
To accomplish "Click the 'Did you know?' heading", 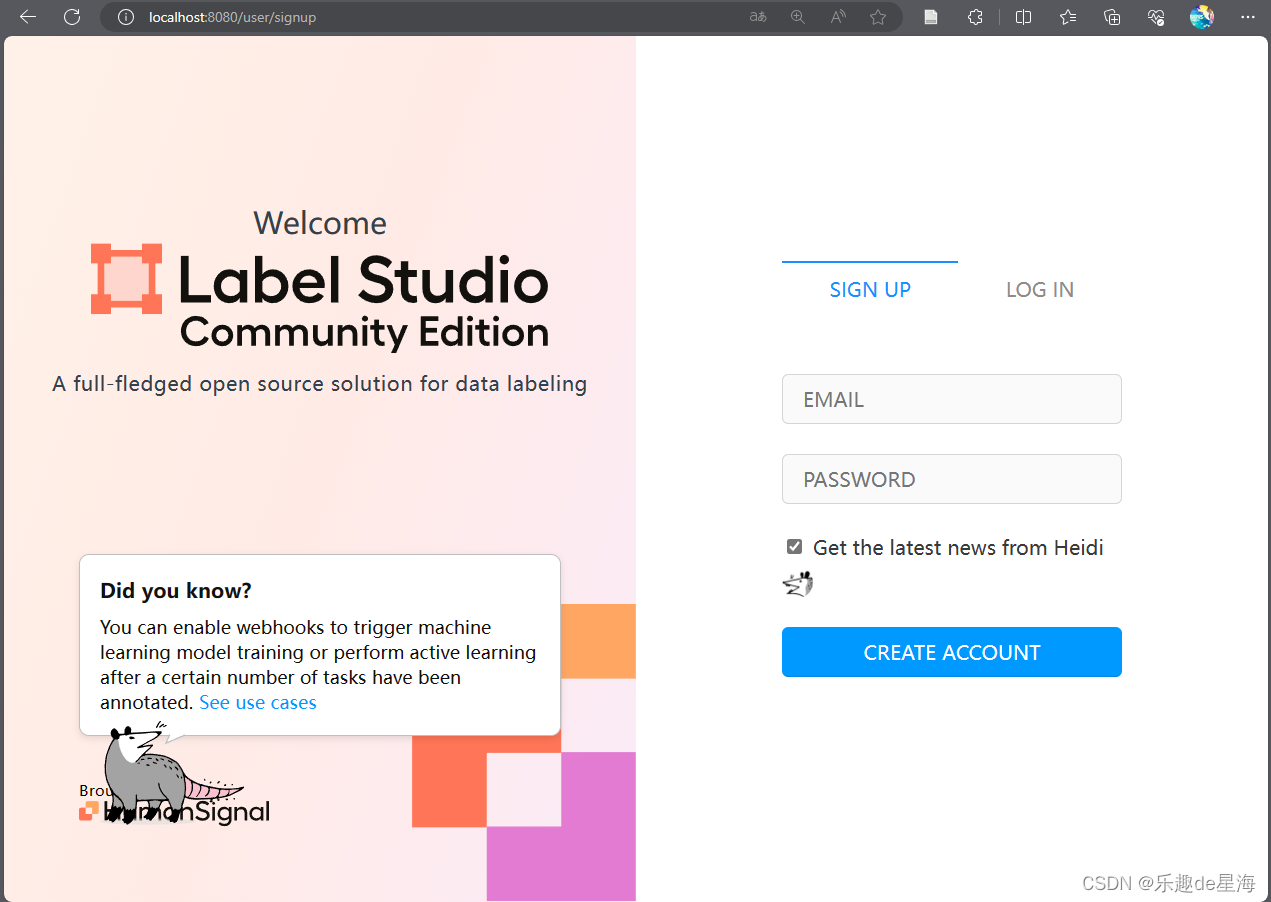I will 176,591.
